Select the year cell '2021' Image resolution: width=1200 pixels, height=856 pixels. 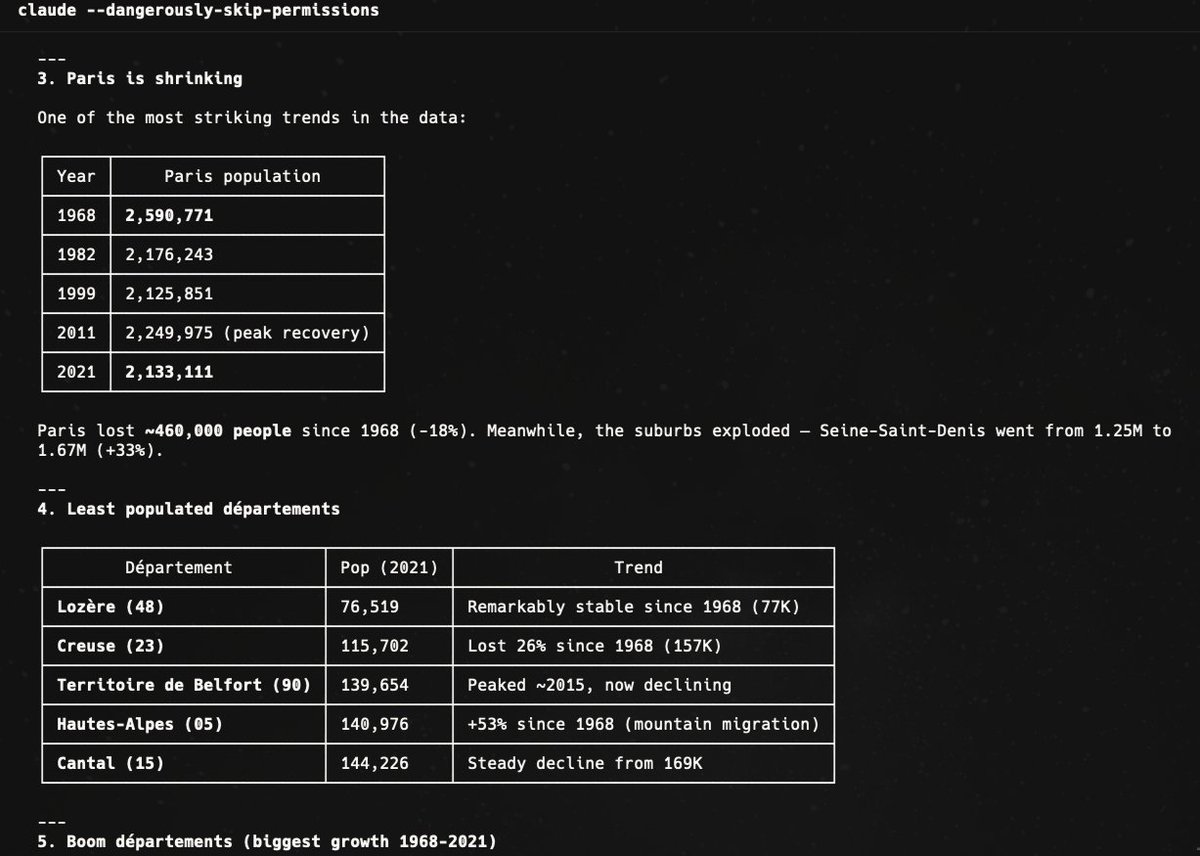(x=76, y=371)
